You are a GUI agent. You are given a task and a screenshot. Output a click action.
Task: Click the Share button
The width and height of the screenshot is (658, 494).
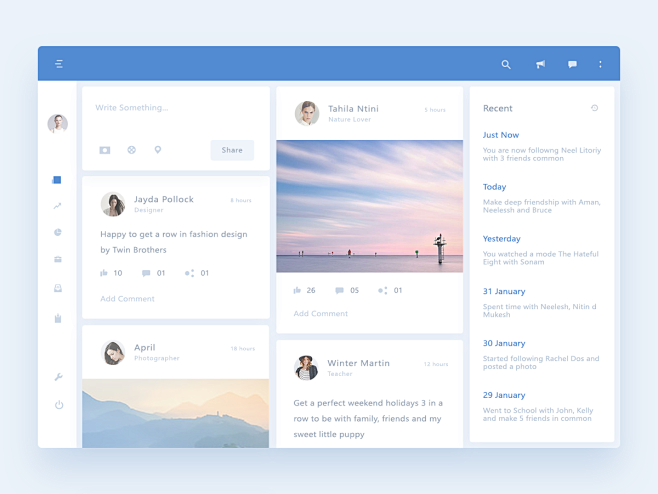pos(232,150)
